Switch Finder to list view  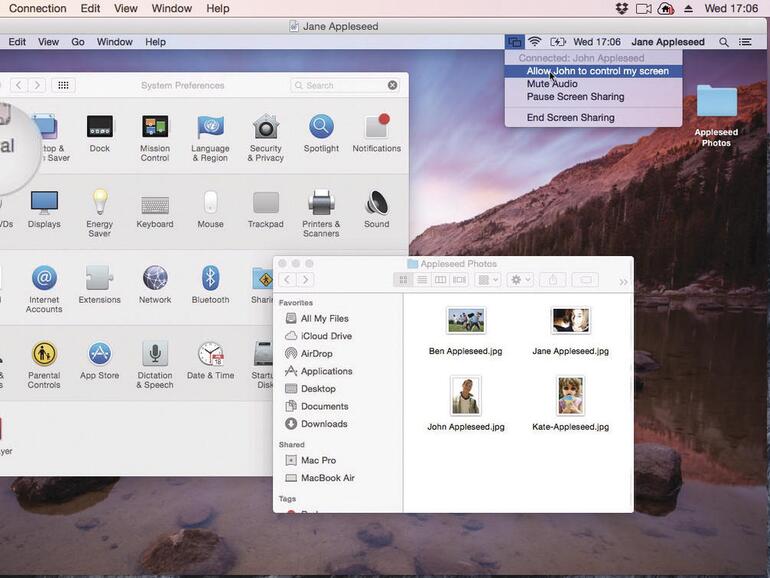click(422, 280)
